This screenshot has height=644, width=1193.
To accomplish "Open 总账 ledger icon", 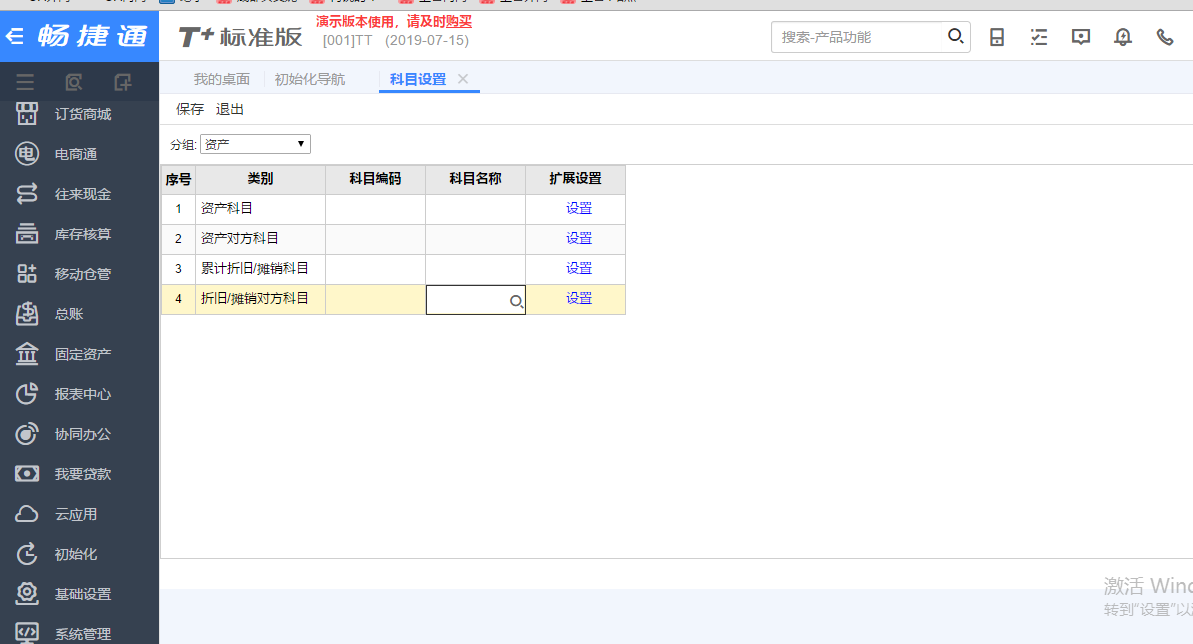I will (27, 314).
